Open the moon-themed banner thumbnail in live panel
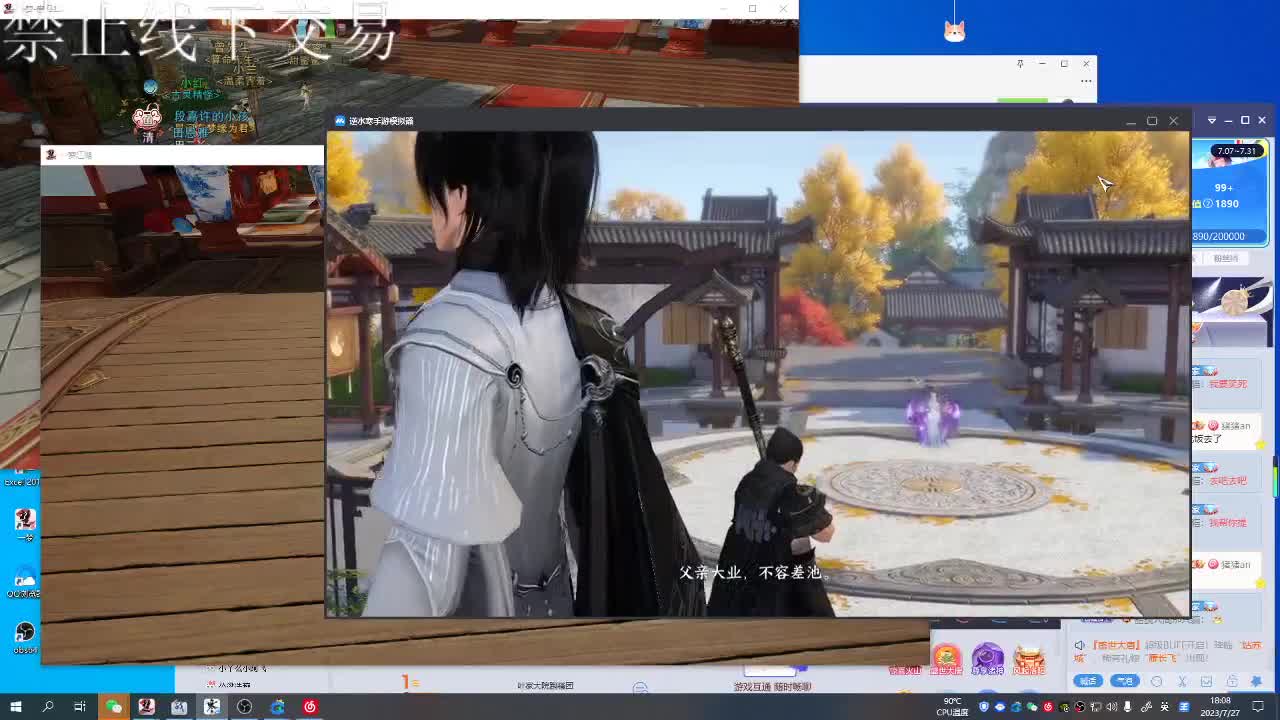This screenshot has height=720, width=1280. tap(1231, 310)
